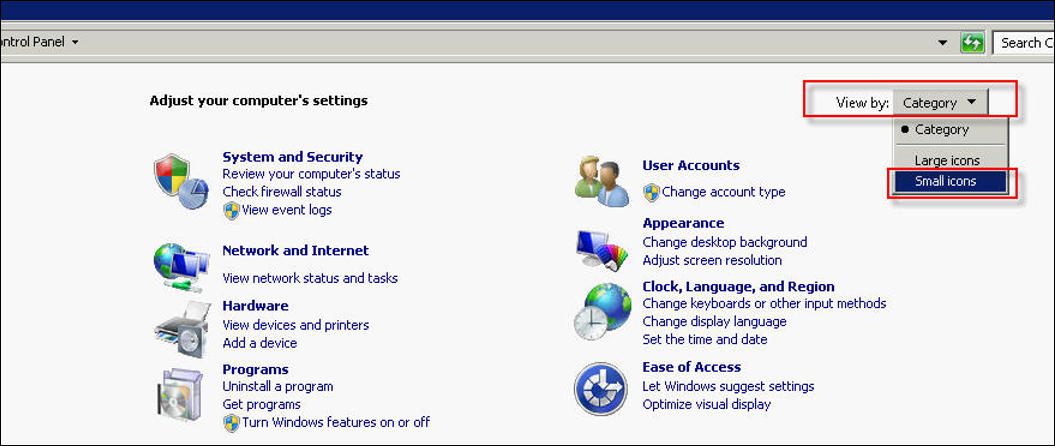Screen dimensions: 1055x446
Task: Click Change account type link
Action: (723, 192)
